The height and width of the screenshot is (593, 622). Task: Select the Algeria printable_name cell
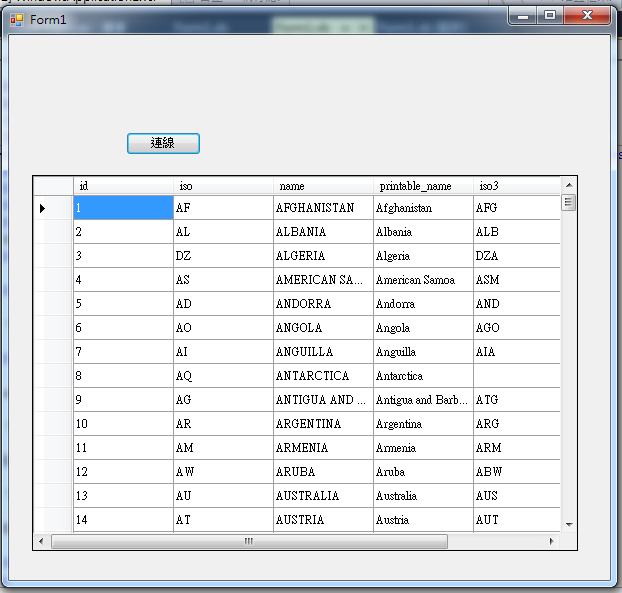coord(423,255)
